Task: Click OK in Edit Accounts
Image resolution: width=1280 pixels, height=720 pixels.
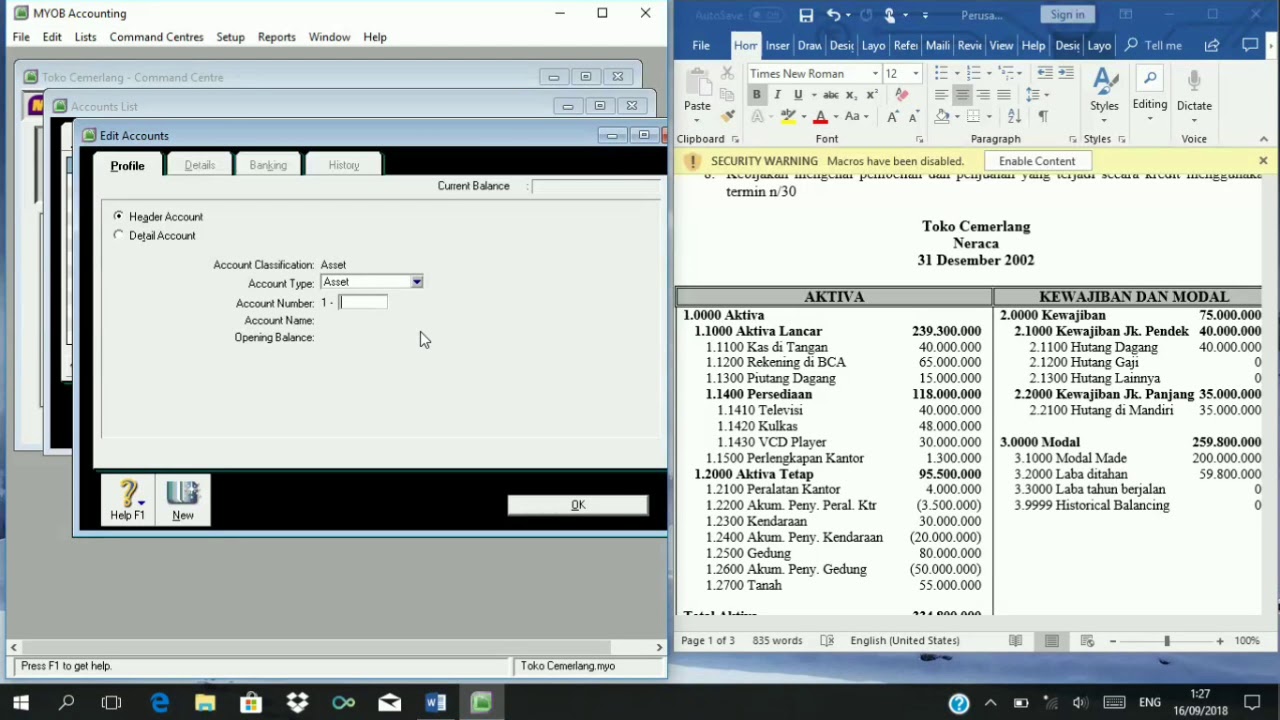Action: coord(578,505)
